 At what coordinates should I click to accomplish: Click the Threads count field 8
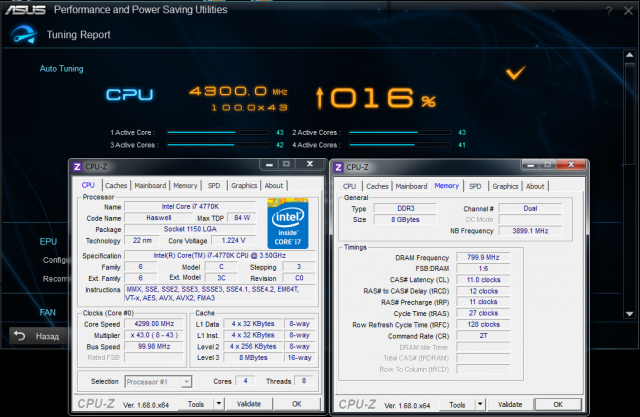pos(304,381)
